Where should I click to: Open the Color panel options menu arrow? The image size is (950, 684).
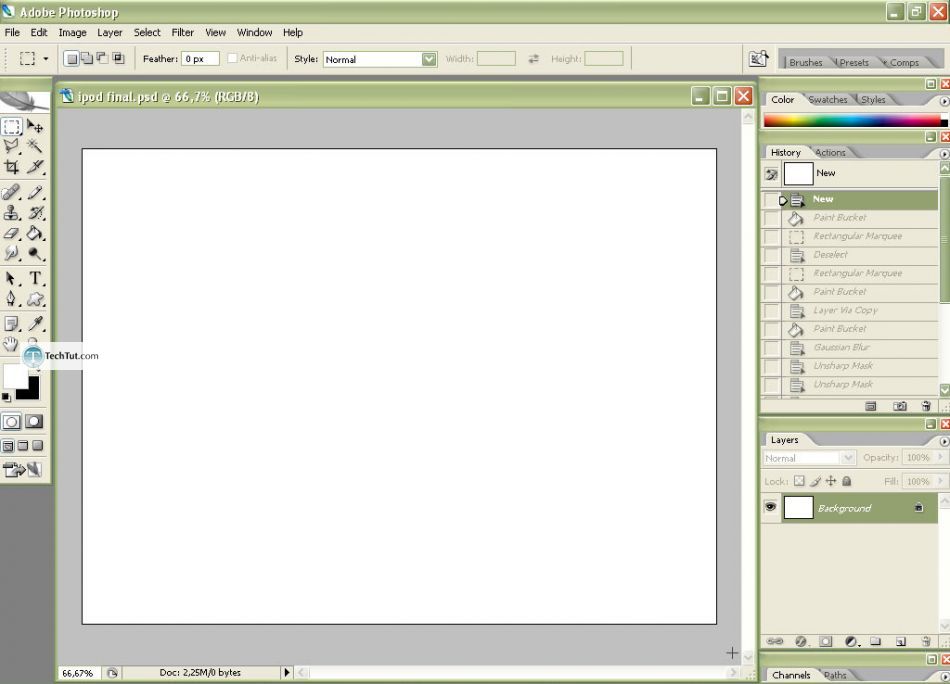944,101
